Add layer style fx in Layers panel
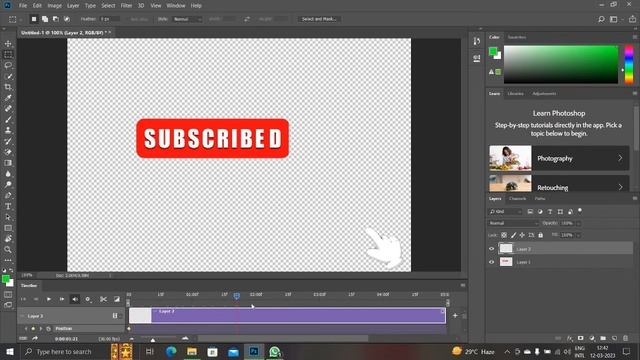Screen dimensions: 640x360 (x=570, y=338)
